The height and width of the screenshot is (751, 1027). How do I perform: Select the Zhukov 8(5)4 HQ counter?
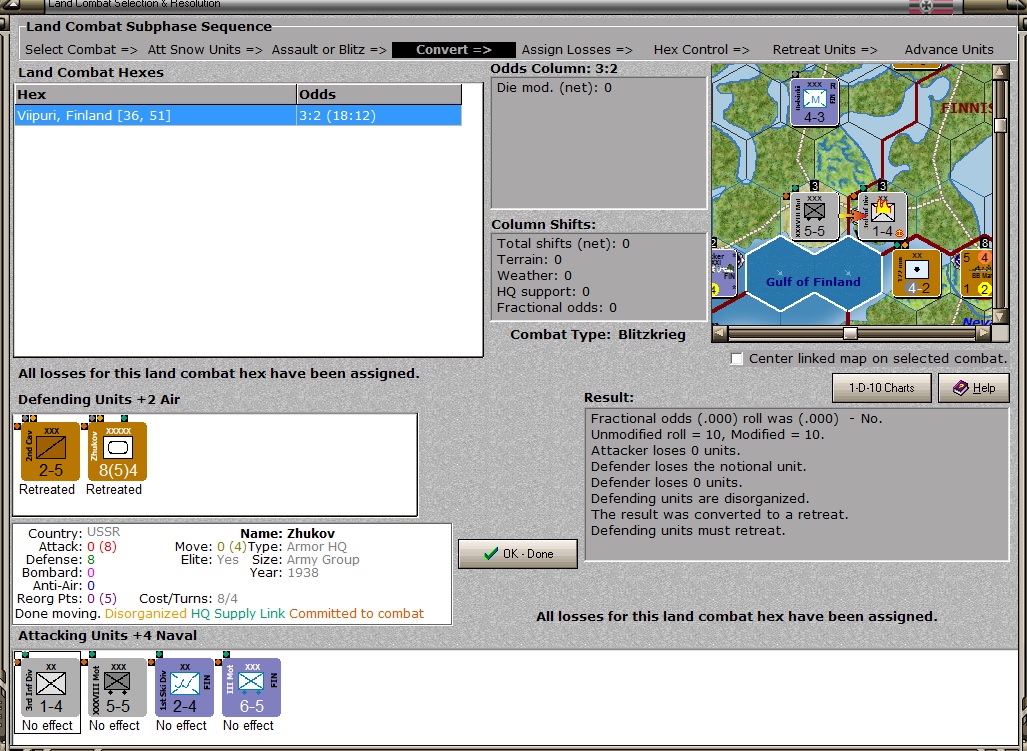point(117,452)
